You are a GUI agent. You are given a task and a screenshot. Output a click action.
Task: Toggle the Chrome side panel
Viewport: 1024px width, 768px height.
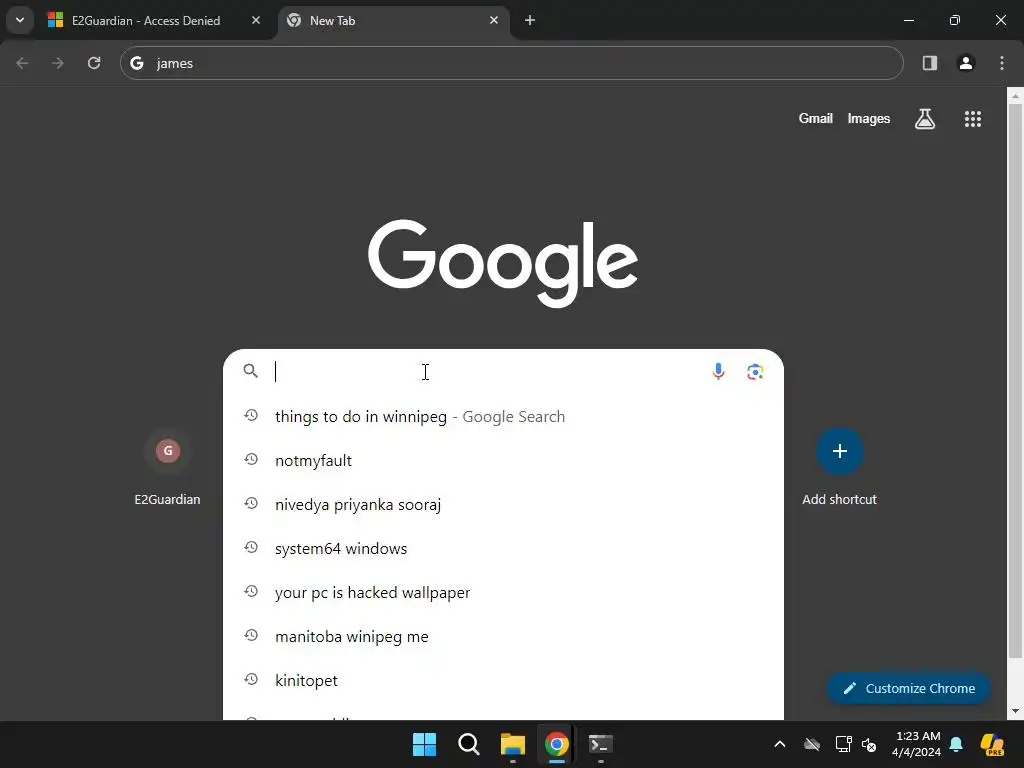coord(930,63)
